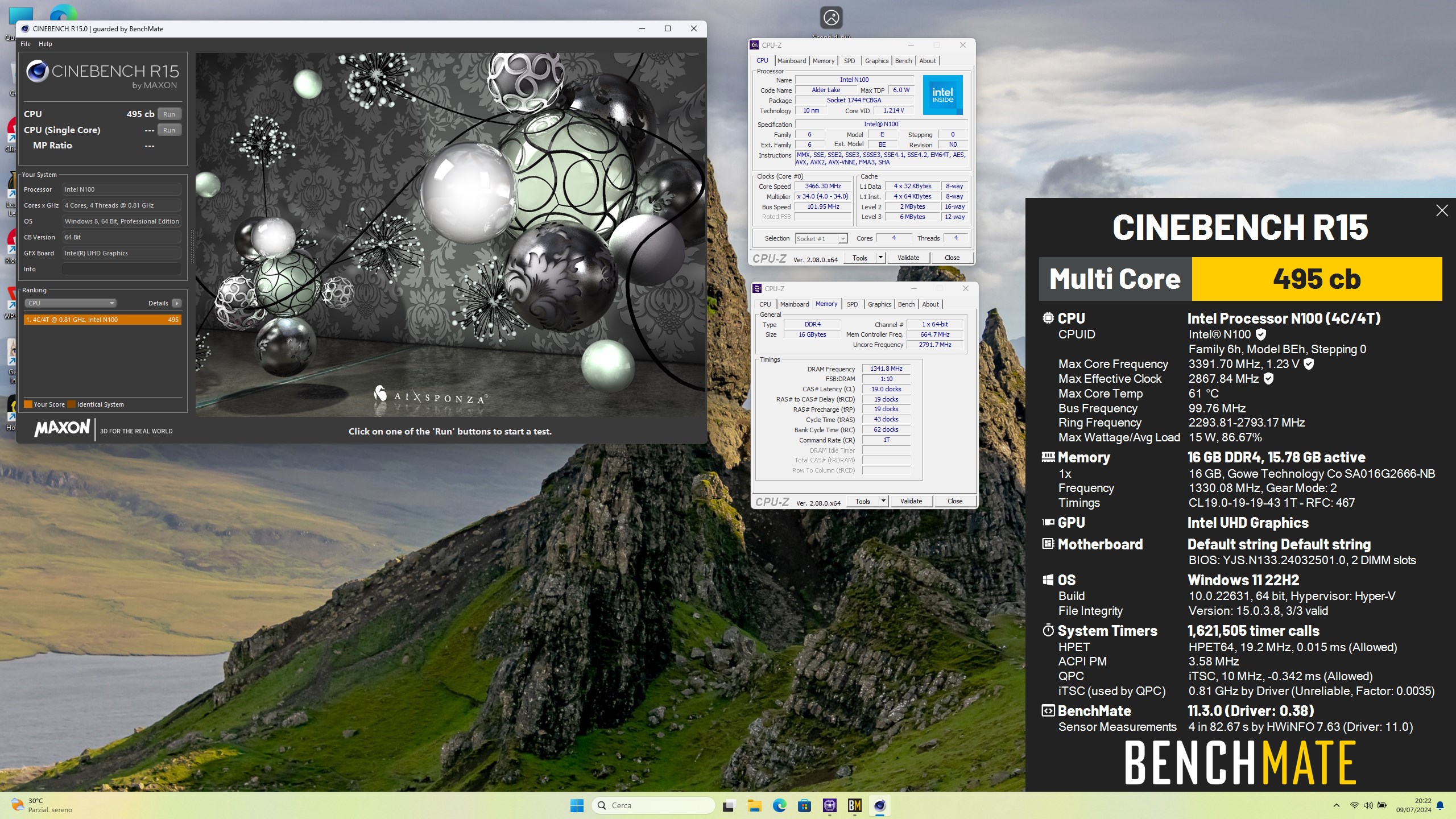
Task: Open the Ranking CPU dropdown in Cinebench
Action: click(x=70, y=303)
